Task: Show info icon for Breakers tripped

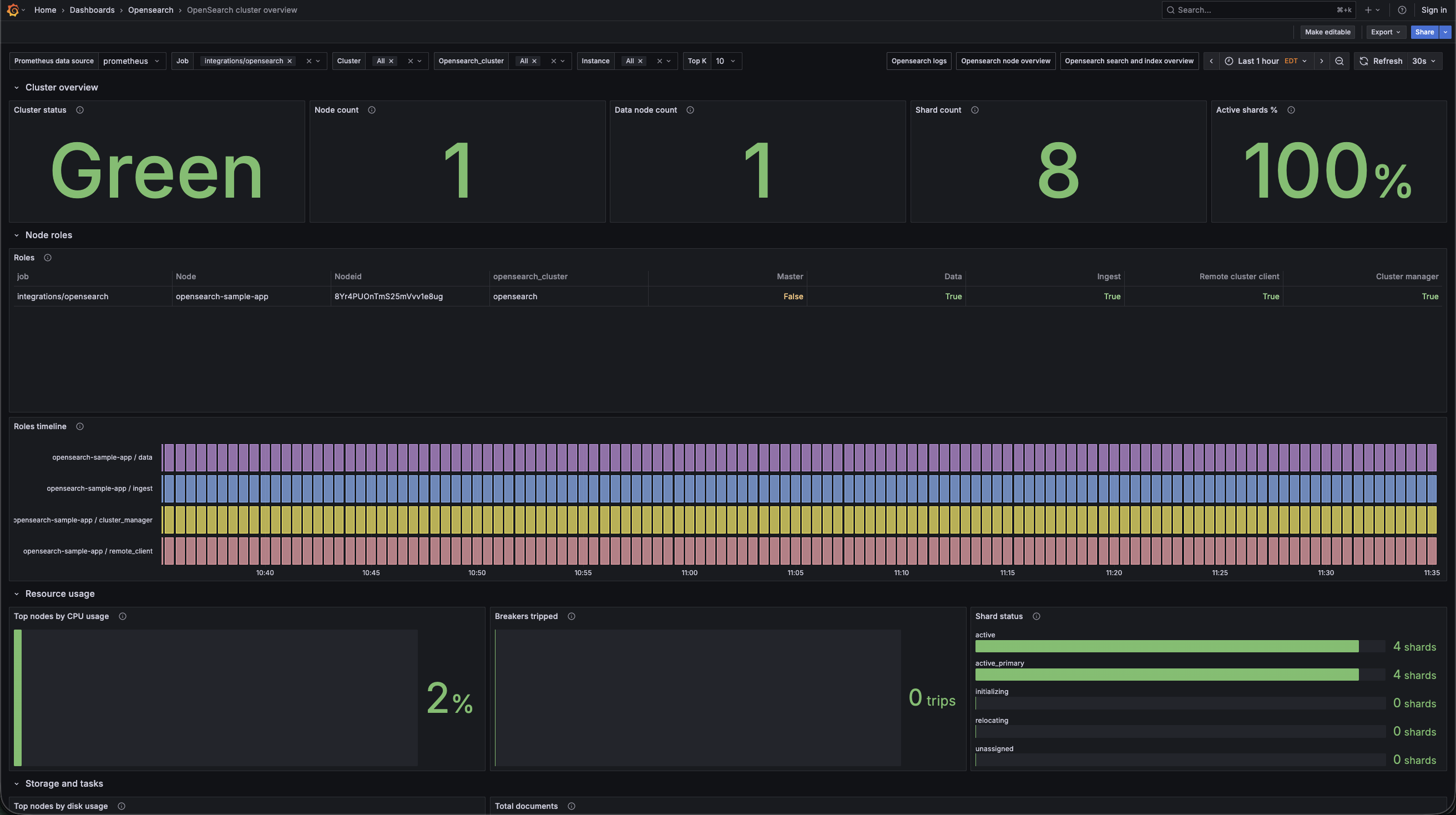Action: pyautogui.click(x=571, y=616)
